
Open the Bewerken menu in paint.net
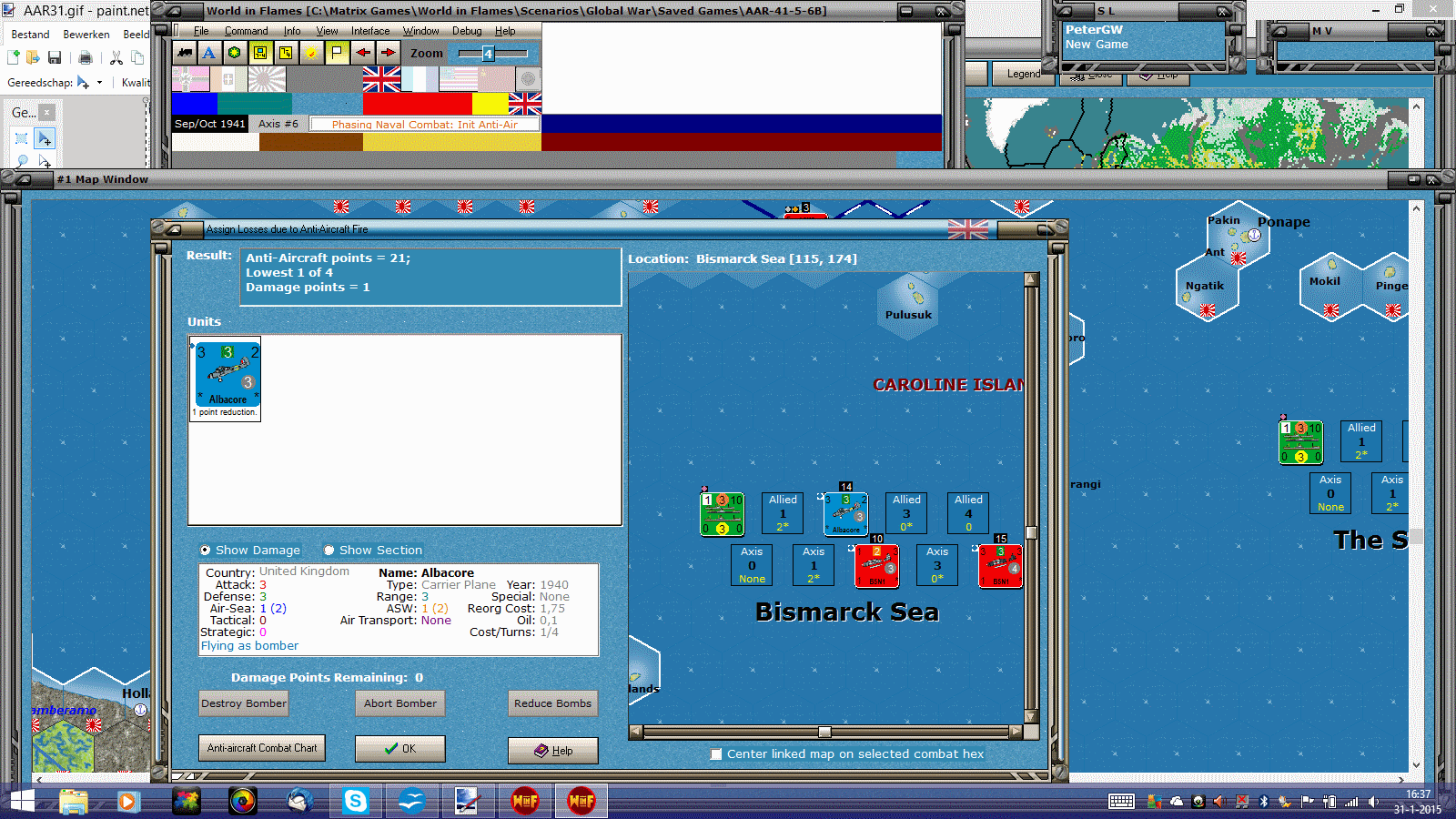tap(86, 35)
